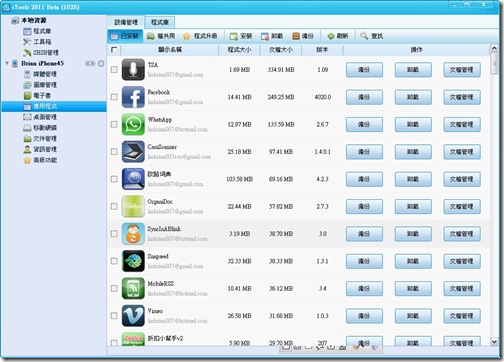Click the eject icon beside Brian iPhone4S

pos(101,63)
